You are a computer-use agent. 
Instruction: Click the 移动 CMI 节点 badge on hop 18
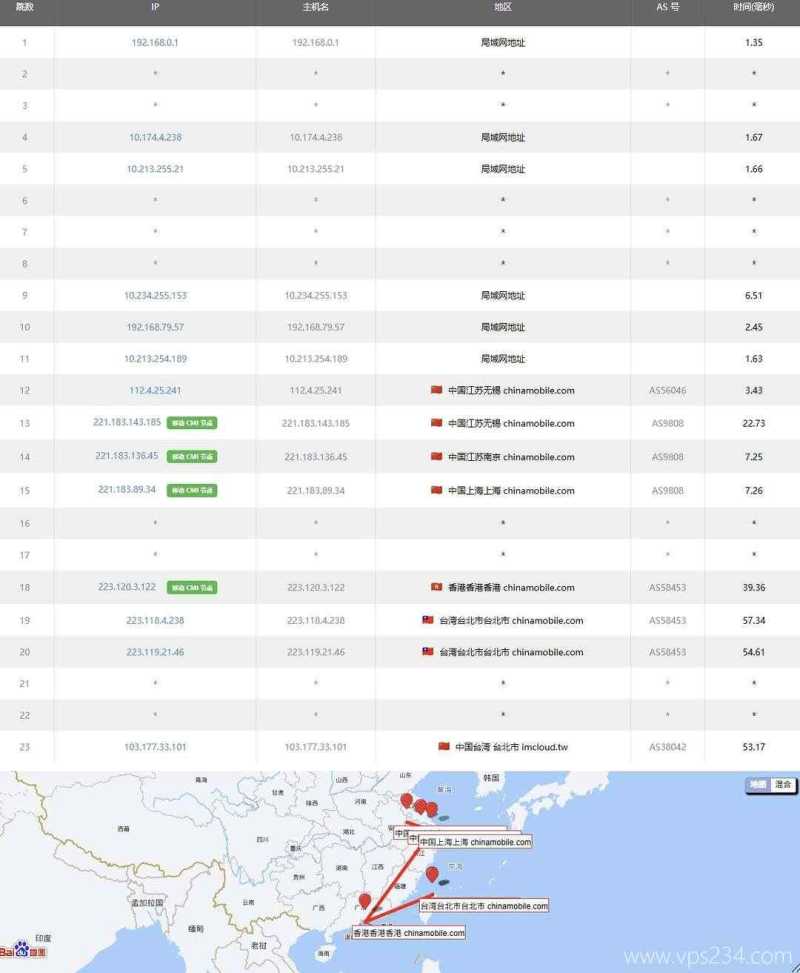tap(192, 587)
